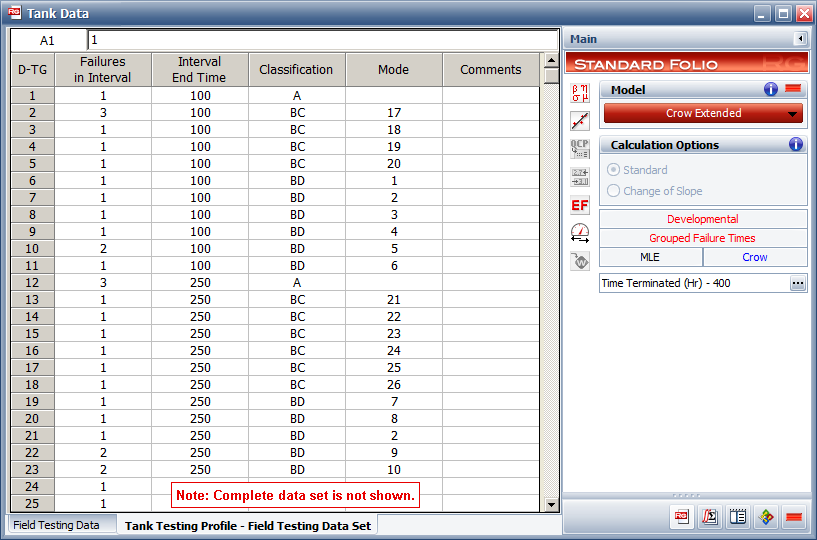Image resolution: width=817 pixels, height=540 pixels.
Task: Click the Calculate parameters (beta/eta) icon
Action: pyautogui.click(x=580, y=93)
